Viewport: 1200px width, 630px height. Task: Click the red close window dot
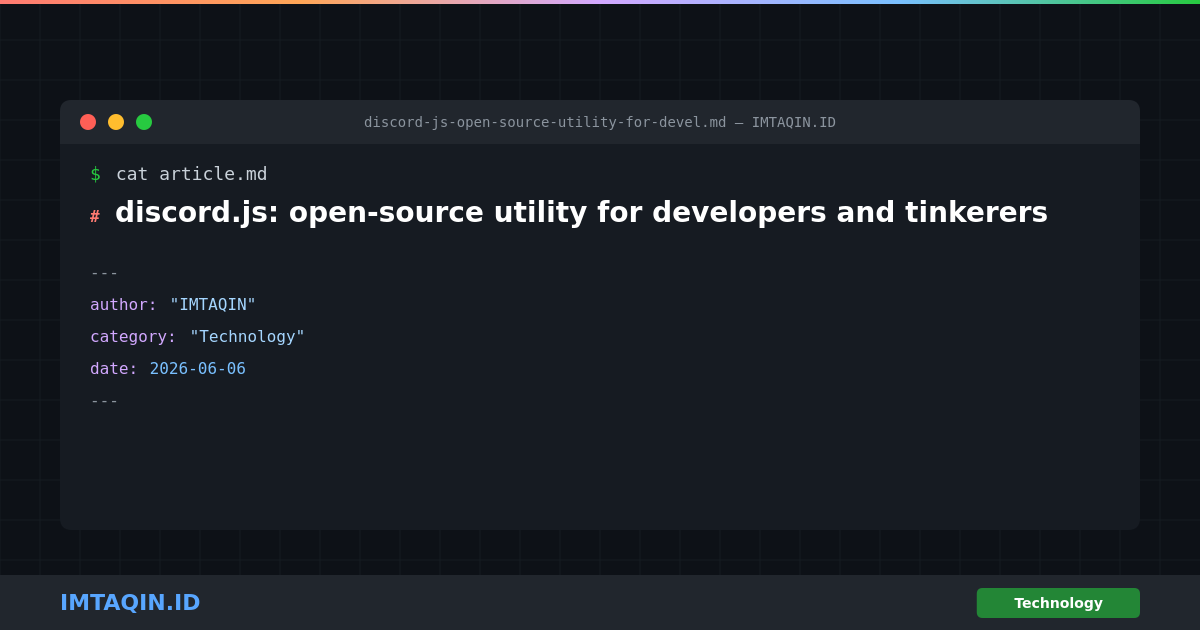click(x=88, y=122)
